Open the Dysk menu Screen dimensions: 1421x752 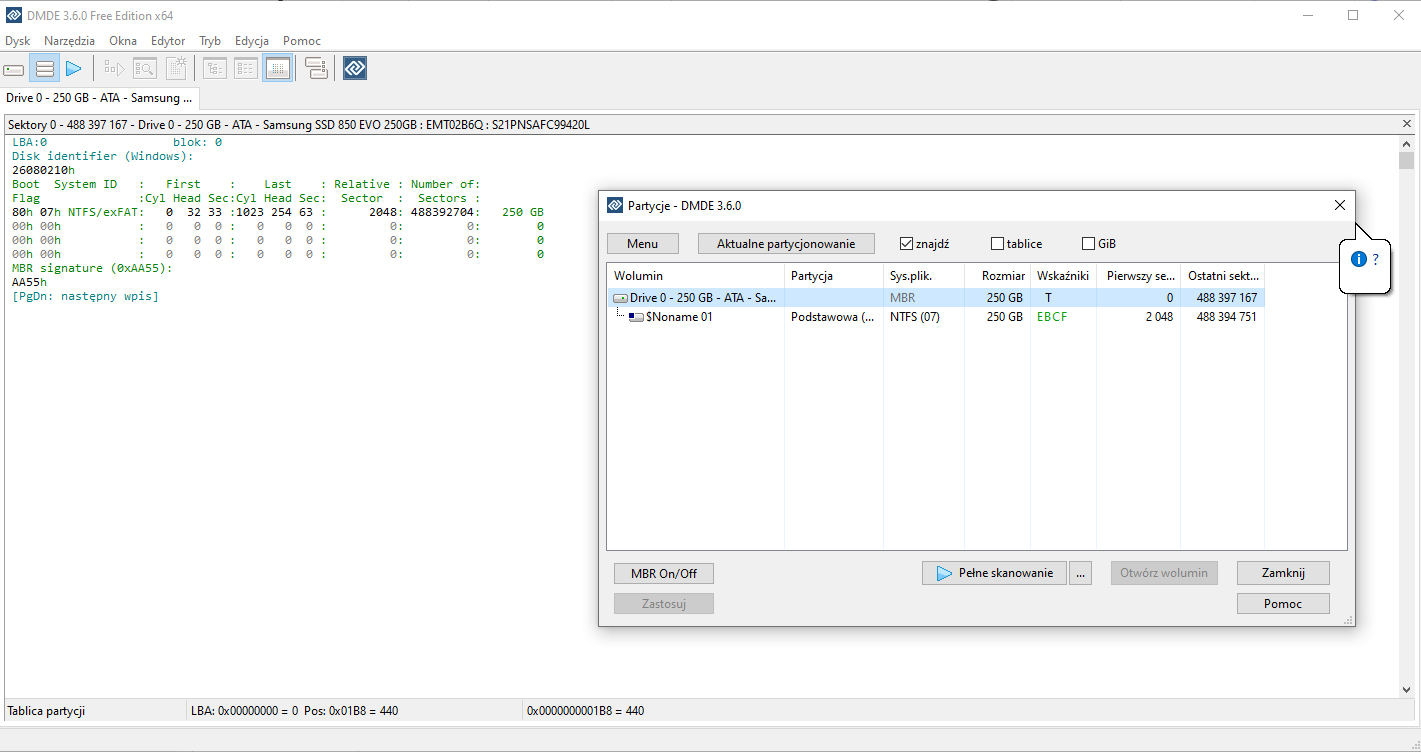point(18,41)
